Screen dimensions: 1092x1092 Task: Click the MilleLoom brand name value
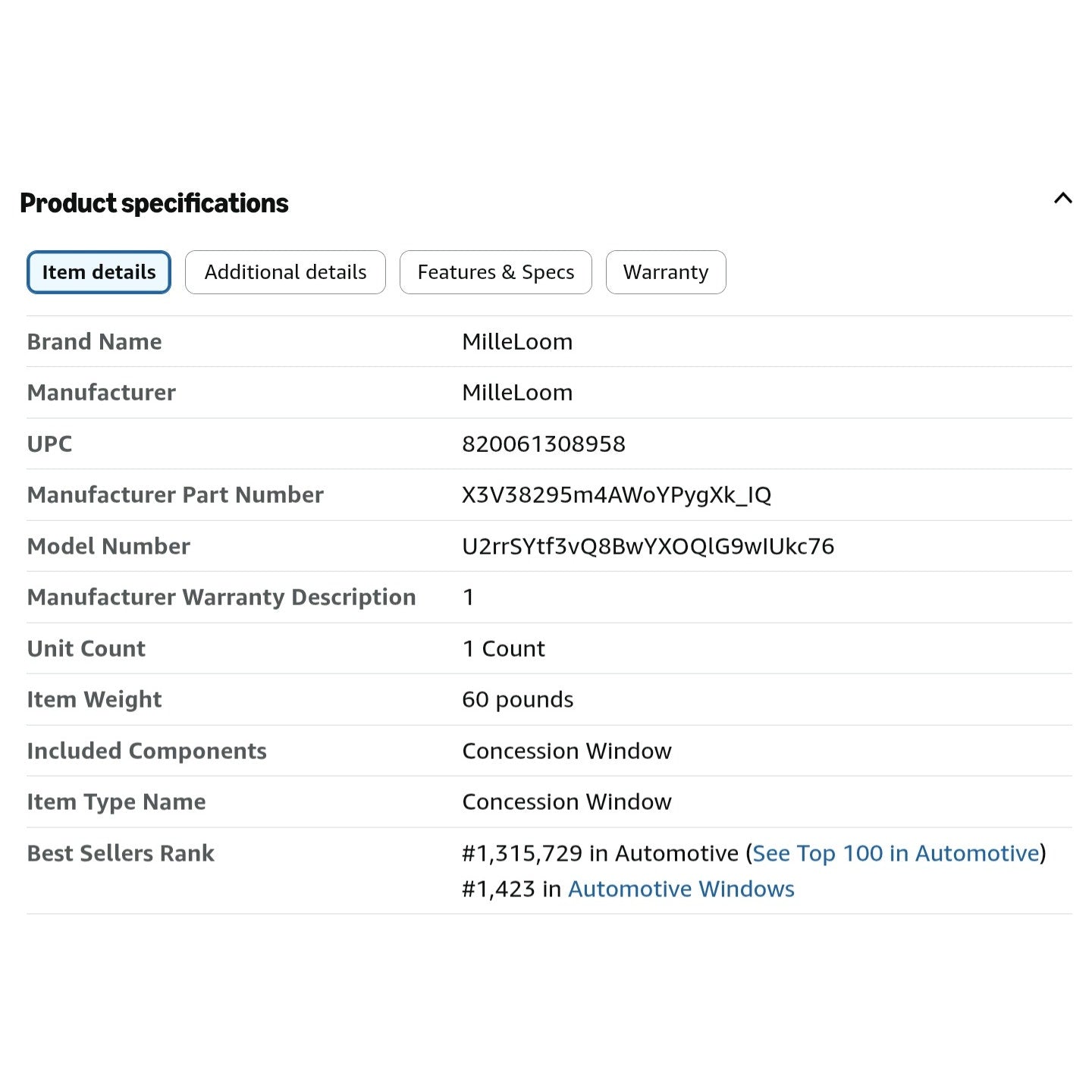[x=517, y=342]
